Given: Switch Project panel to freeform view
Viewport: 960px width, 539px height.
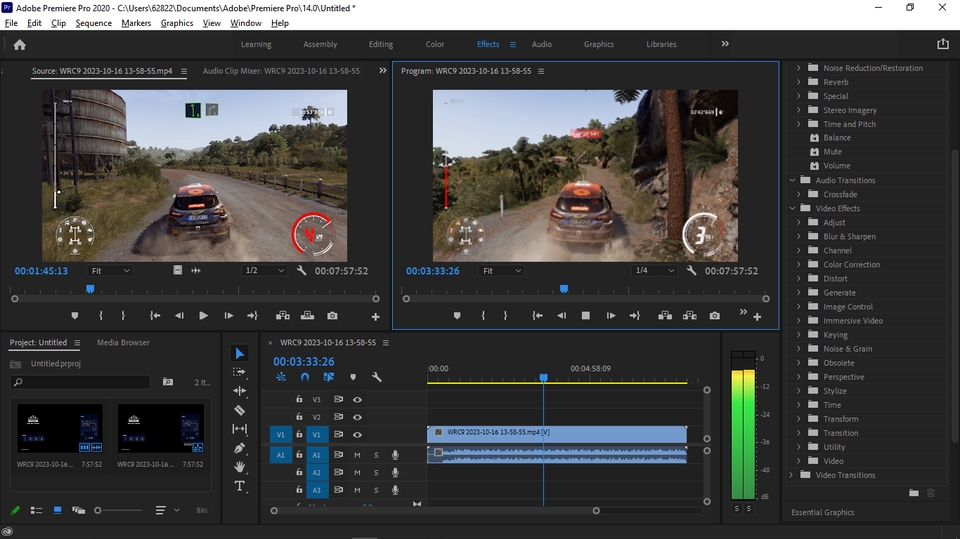Looking at the screenshot, I should pos(78,510).
